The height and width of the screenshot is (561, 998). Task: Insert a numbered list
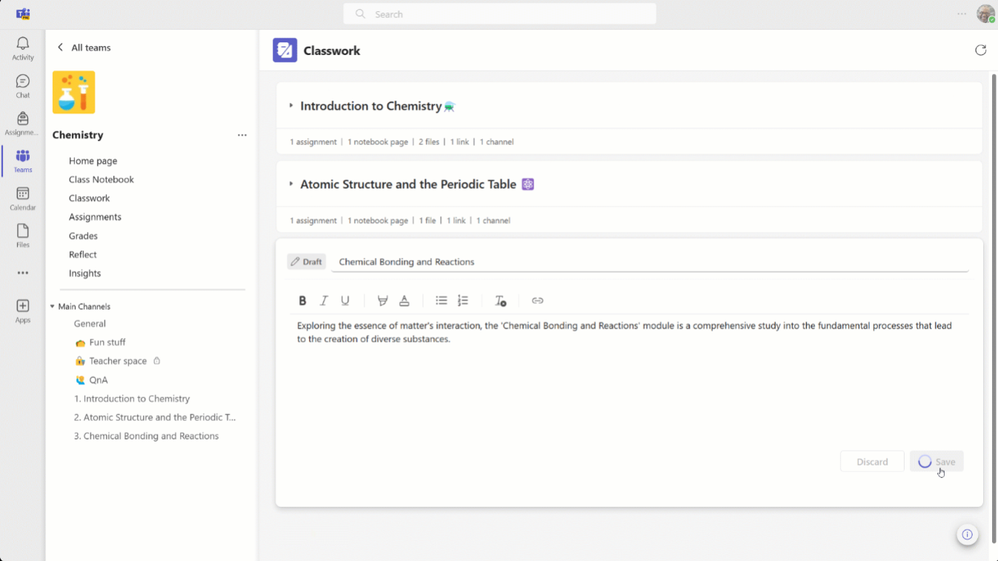click(x=463, y=301)
